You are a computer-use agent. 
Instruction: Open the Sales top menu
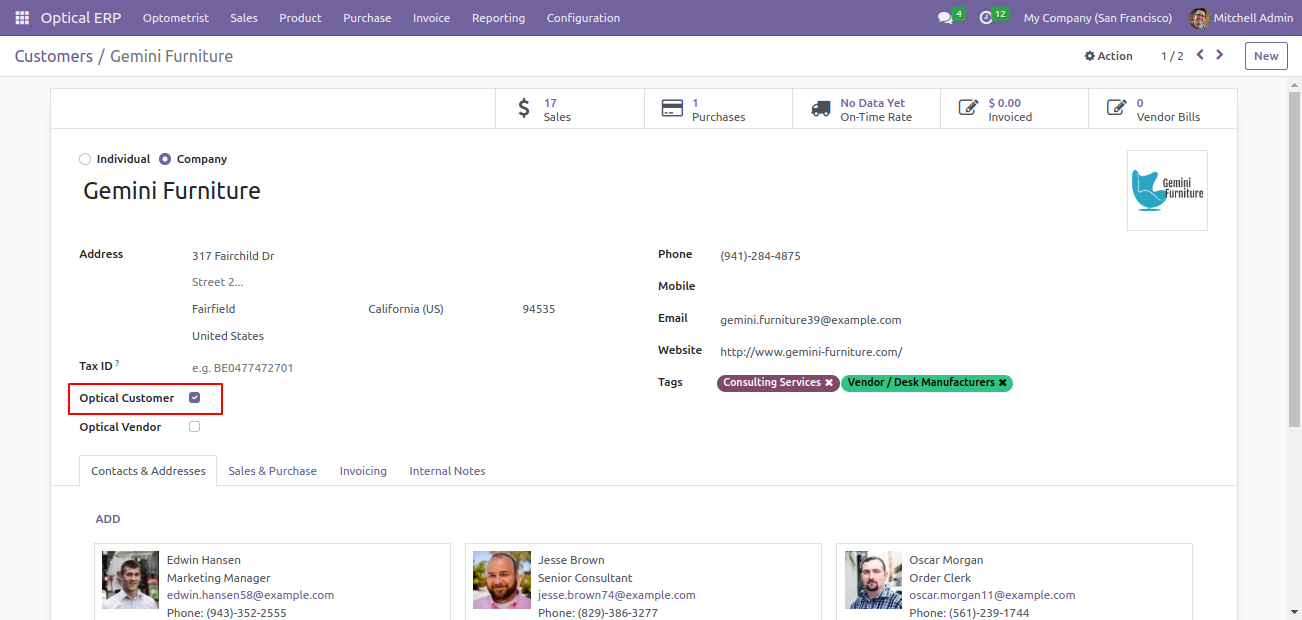tap(244, 18)
